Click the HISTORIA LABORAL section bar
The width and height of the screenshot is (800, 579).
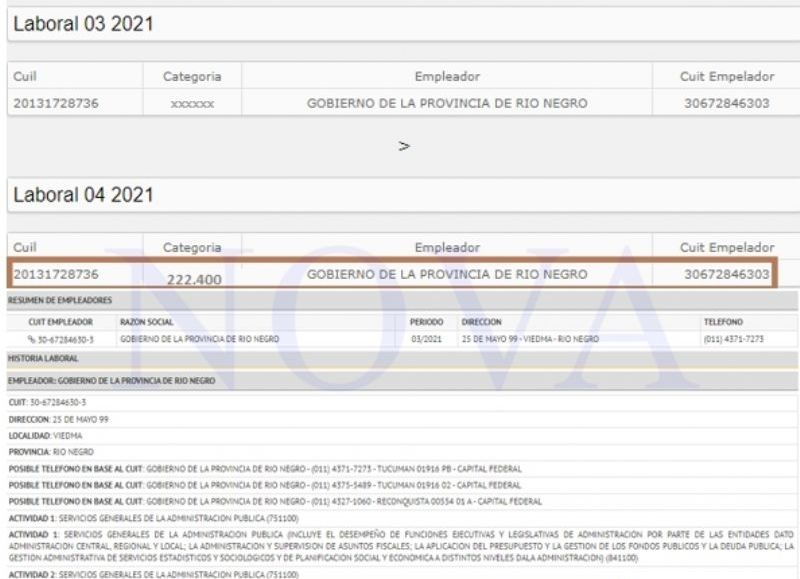[403, 359]
